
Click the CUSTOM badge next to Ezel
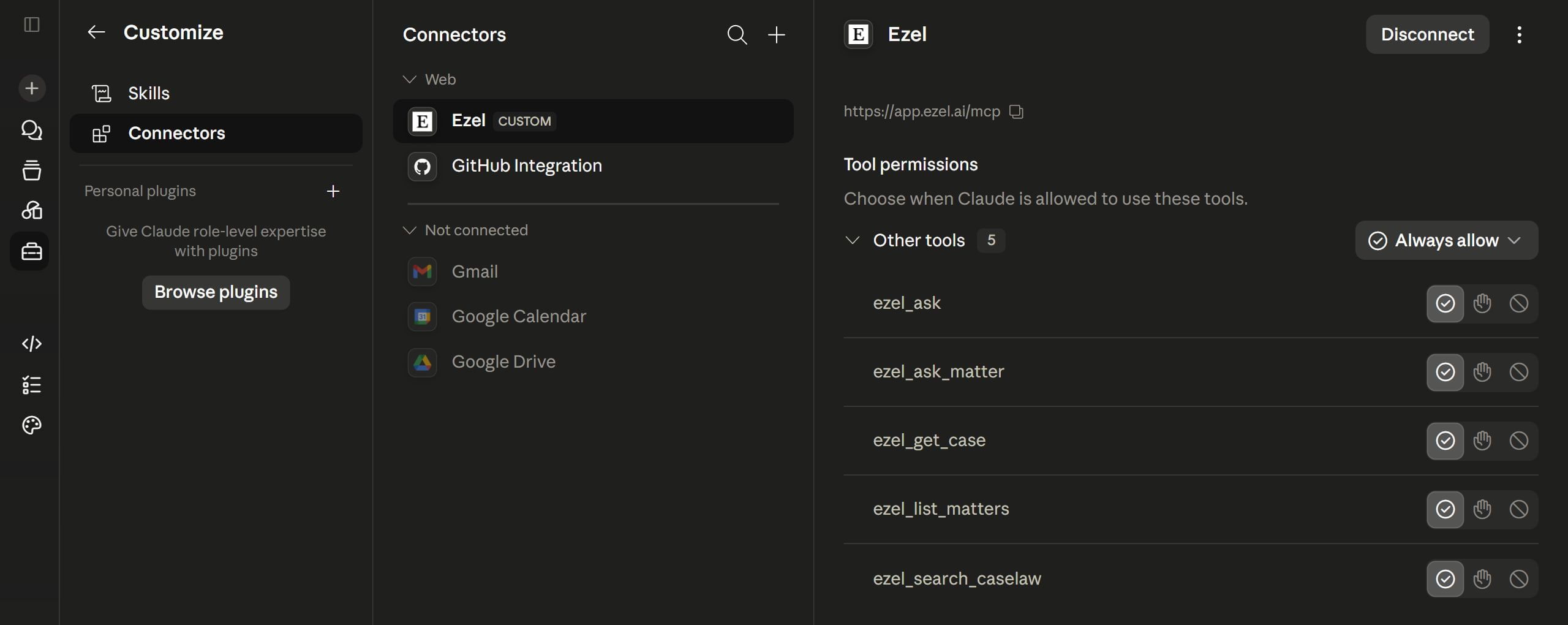(x=524, y=121)
